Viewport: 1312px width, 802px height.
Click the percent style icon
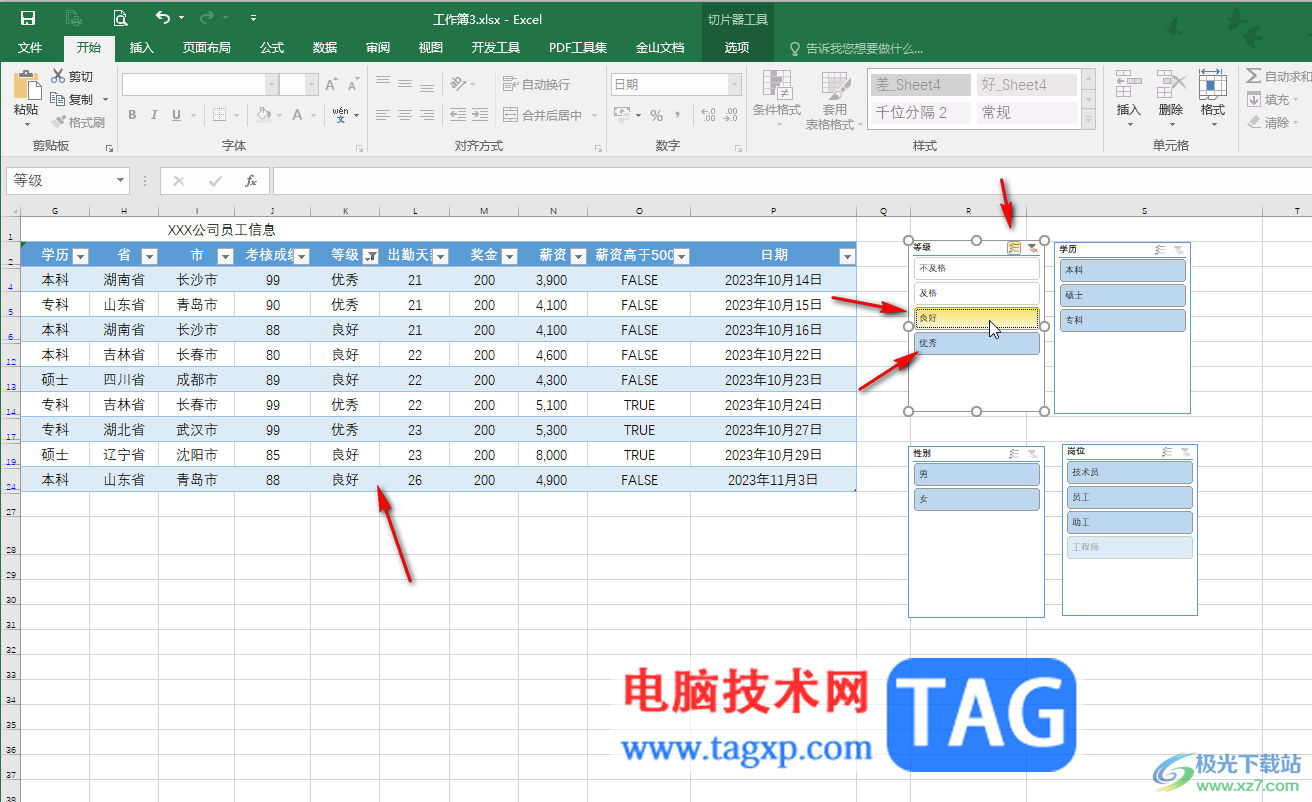[x=657, y=115]
